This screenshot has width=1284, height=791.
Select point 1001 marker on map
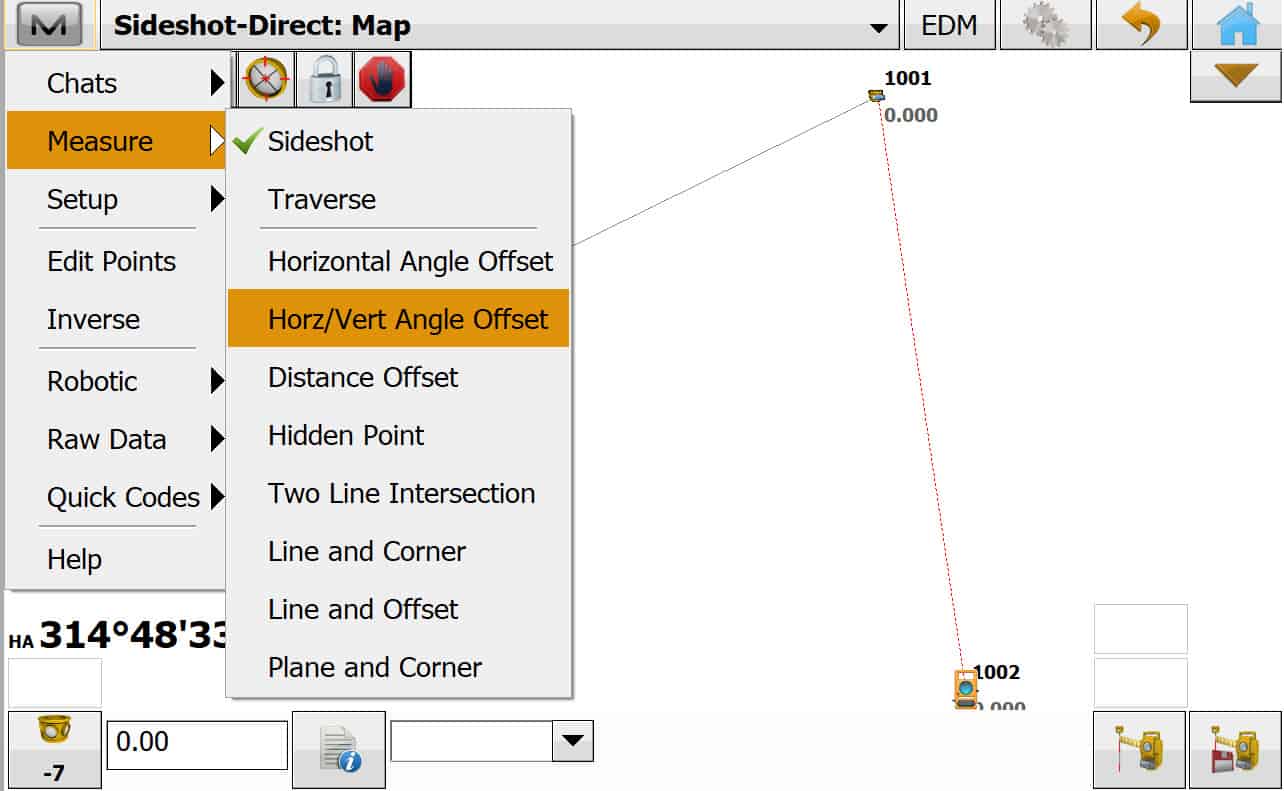pos(876,96)
